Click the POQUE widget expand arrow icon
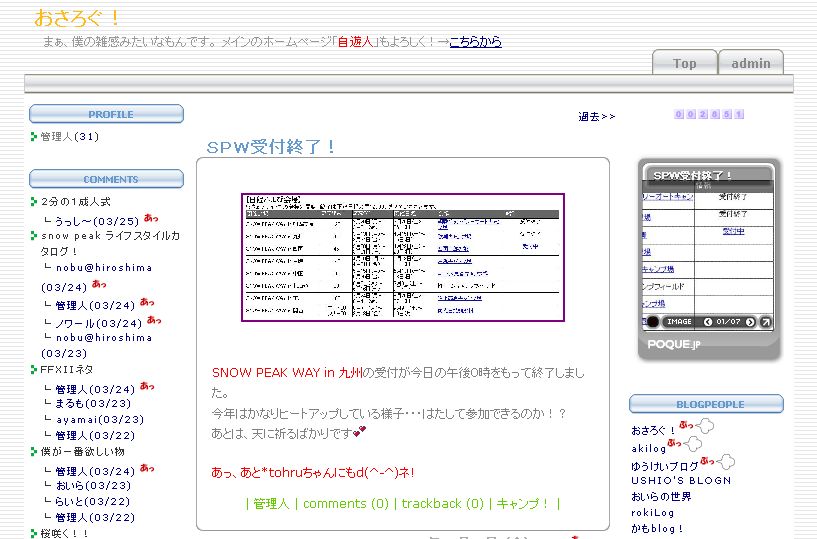The image size is (817, 539). point(765,322)
